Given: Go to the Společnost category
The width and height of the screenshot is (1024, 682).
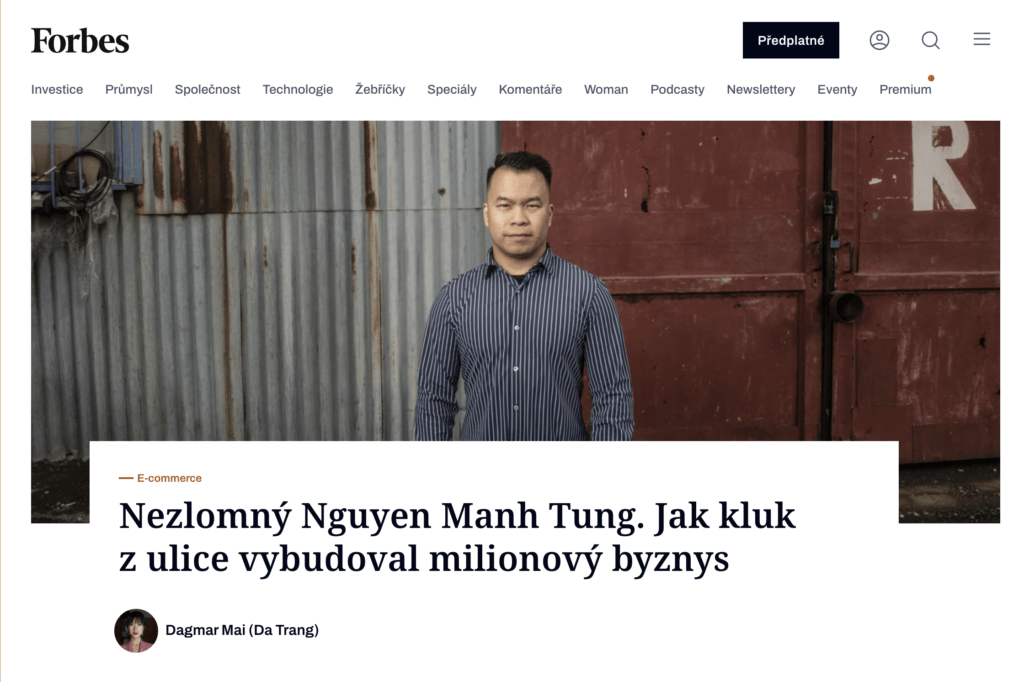Looking at the screenshot, I should (207, 89).
